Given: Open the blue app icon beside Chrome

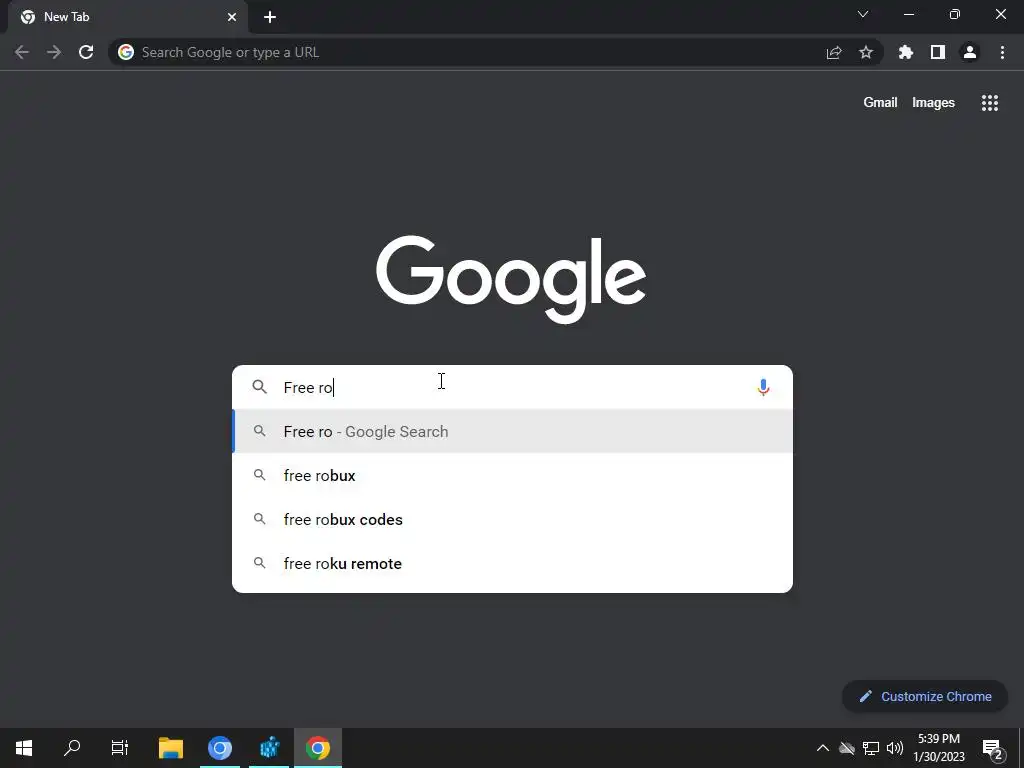Looking at the screenshot, I should coord(269,748).
